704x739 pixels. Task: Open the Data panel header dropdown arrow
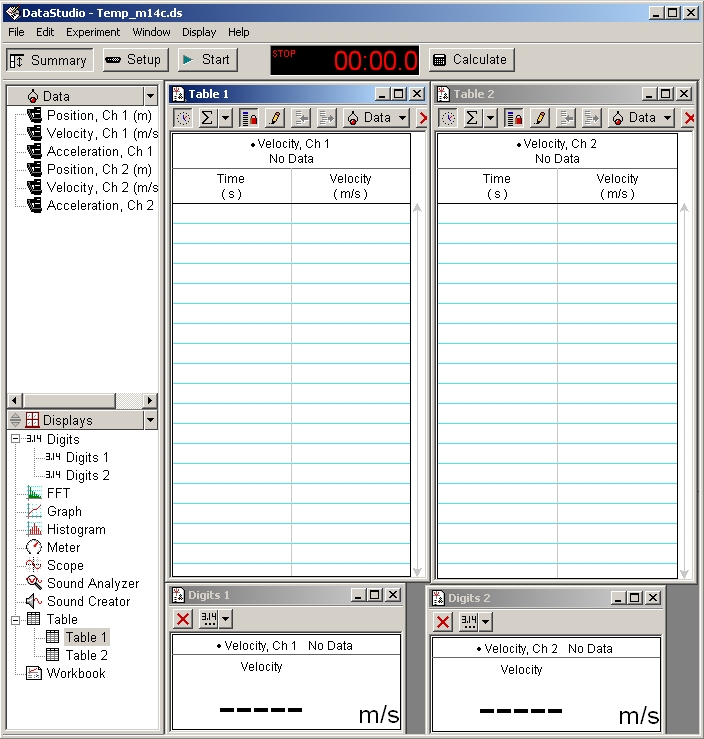tap(150, 96)
